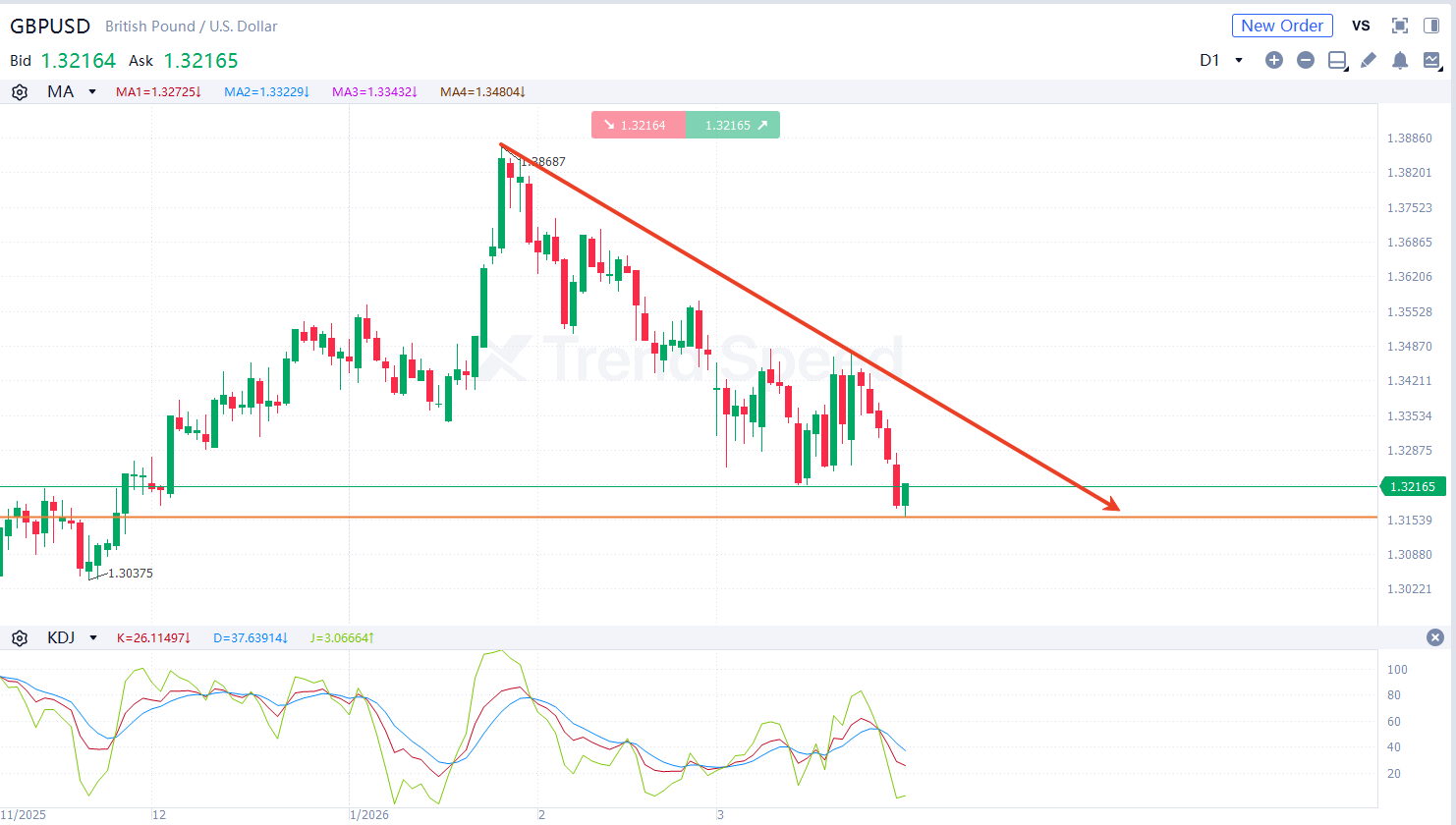Open the chart layout panel icon
The width and height of the screenshot is (1456, 825).
tap(1337, 60)
